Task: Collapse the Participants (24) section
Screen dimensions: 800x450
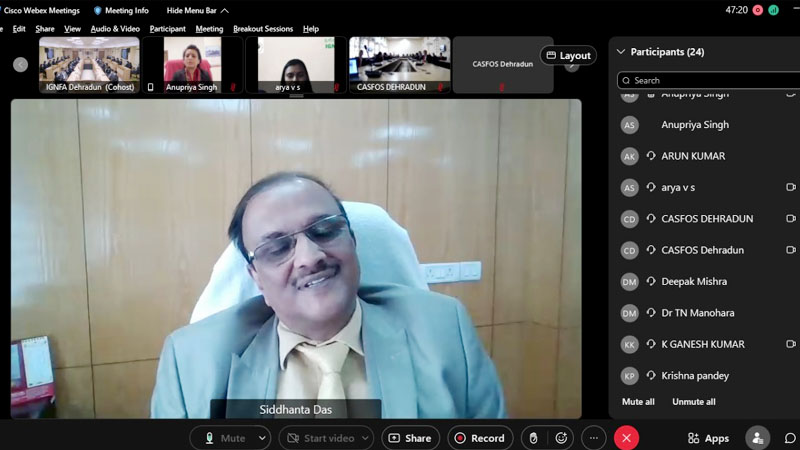Action: click(x=620, y=52)
